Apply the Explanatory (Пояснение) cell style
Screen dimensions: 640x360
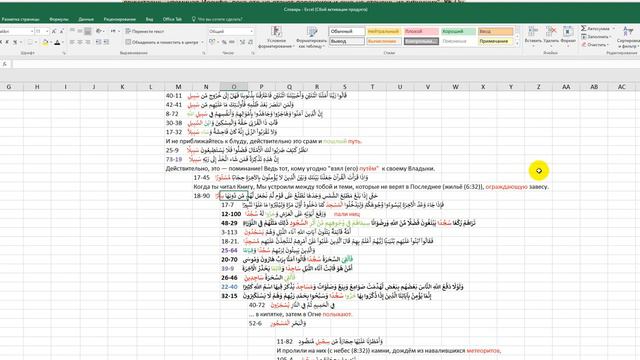pos(458,41)
